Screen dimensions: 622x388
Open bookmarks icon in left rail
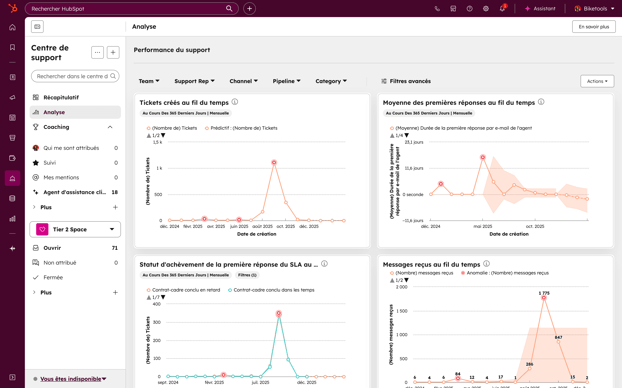coord(12,47)
